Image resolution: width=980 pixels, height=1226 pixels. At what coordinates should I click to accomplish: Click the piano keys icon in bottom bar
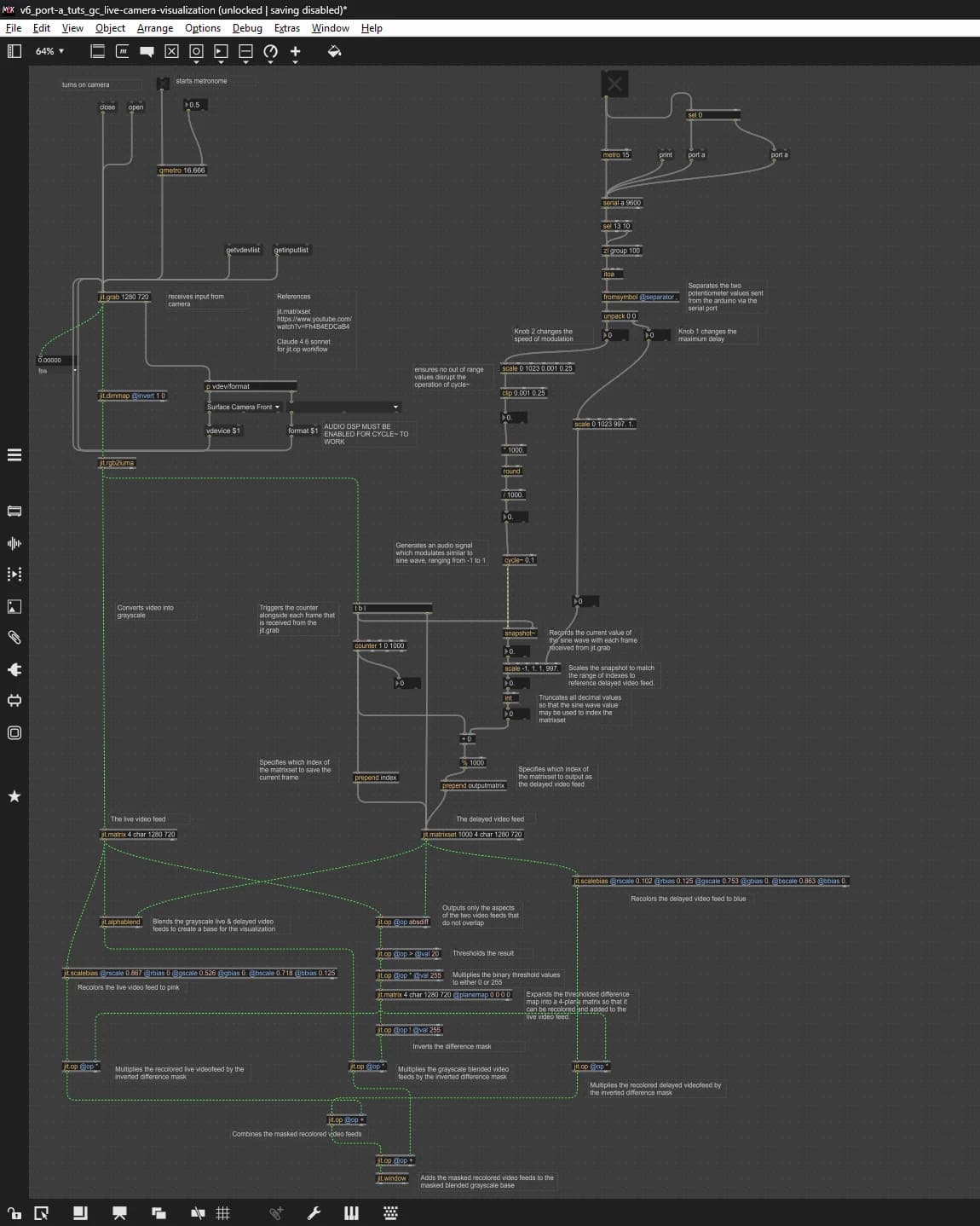tap(351, 1212)
